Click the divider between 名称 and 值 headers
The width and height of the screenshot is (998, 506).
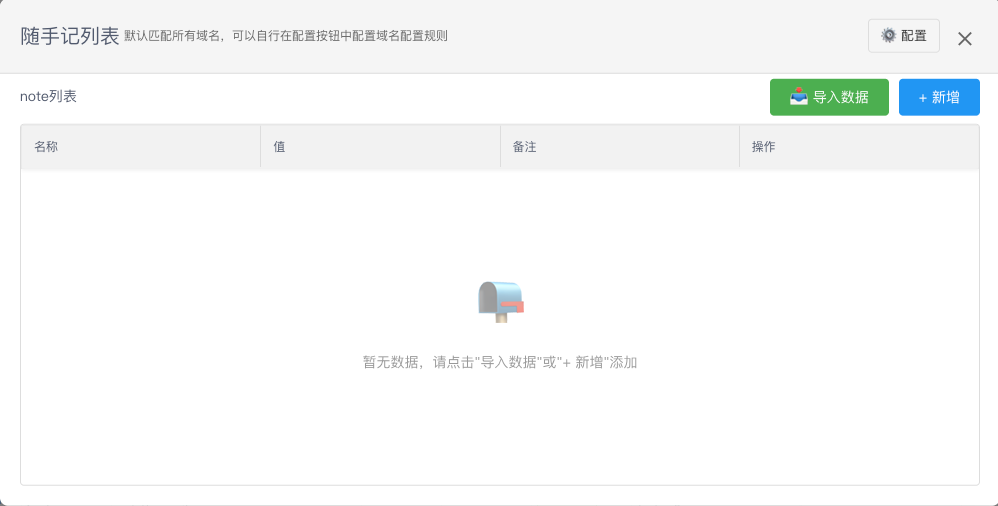[x=260, y=147]
